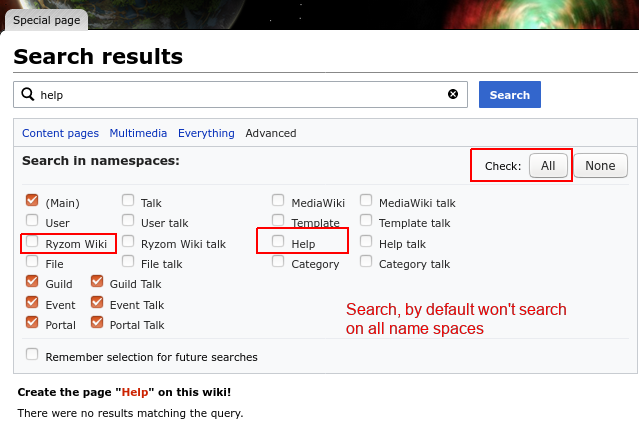Click the clear search text icon
639x436 pixels.
coord(453,95)
